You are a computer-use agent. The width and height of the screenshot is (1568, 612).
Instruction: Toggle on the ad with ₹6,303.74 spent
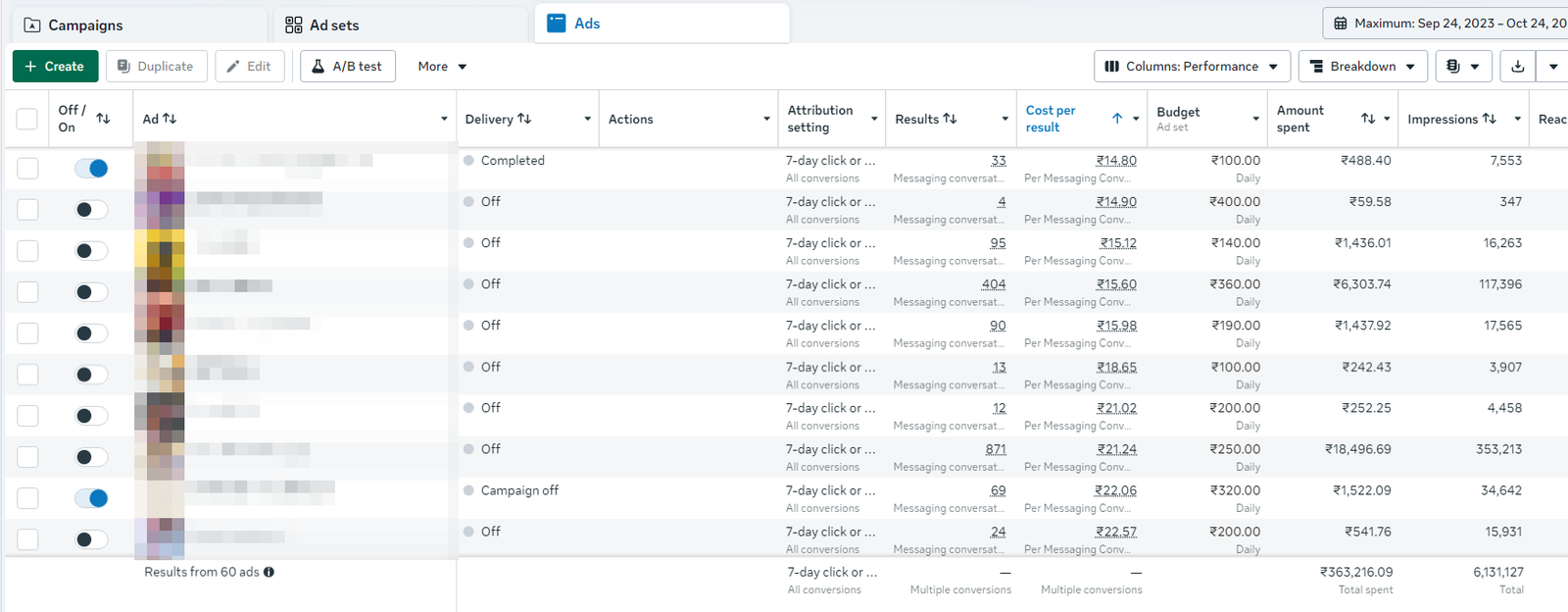91,291
